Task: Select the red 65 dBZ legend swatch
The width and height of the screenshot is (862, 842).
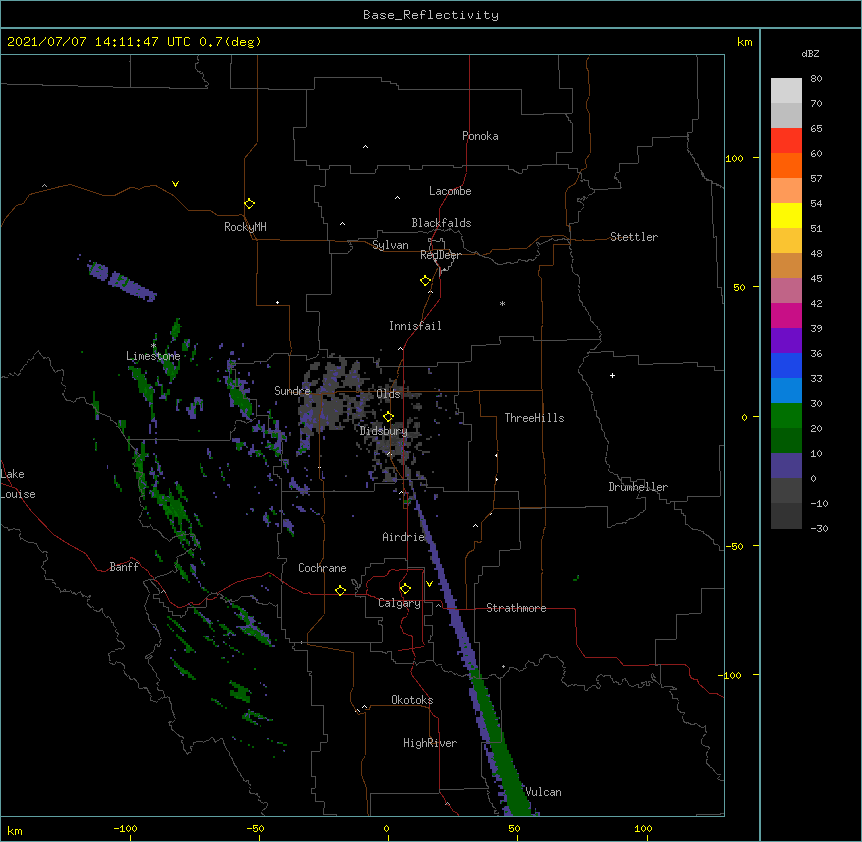Action: tap(786, 140)
